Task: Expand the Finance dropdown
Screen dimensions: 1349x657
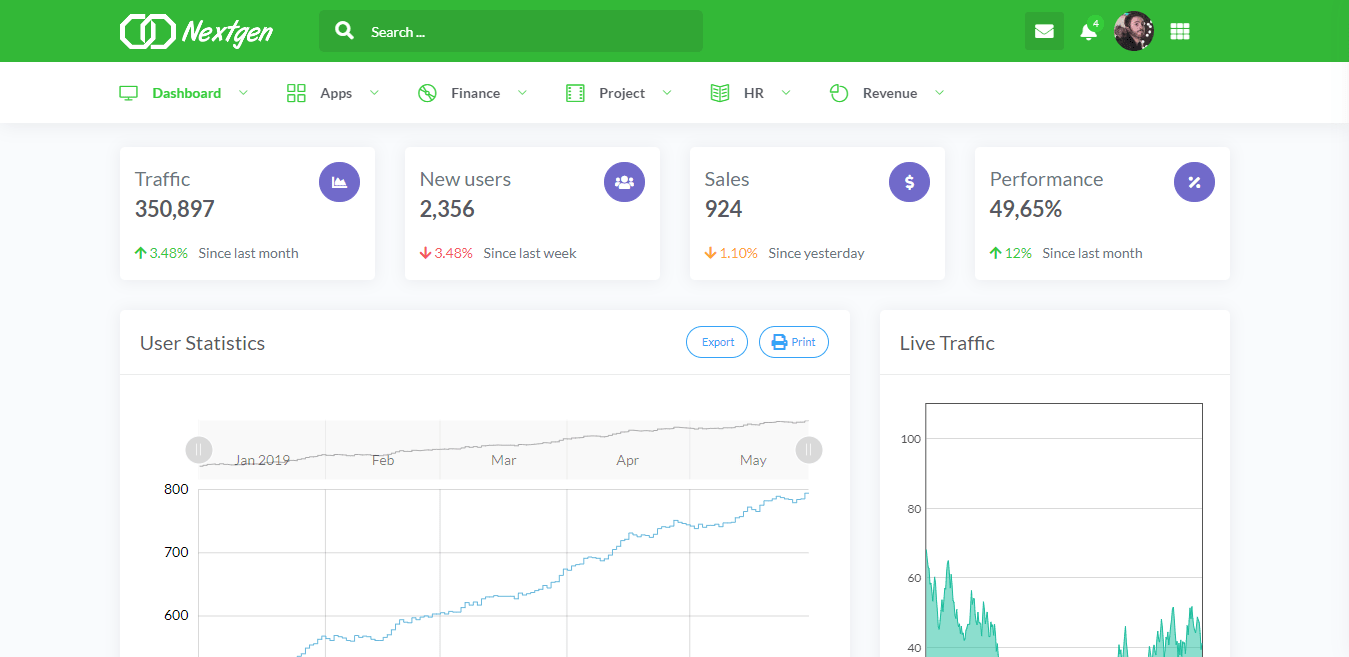Action: coord(522,92)
